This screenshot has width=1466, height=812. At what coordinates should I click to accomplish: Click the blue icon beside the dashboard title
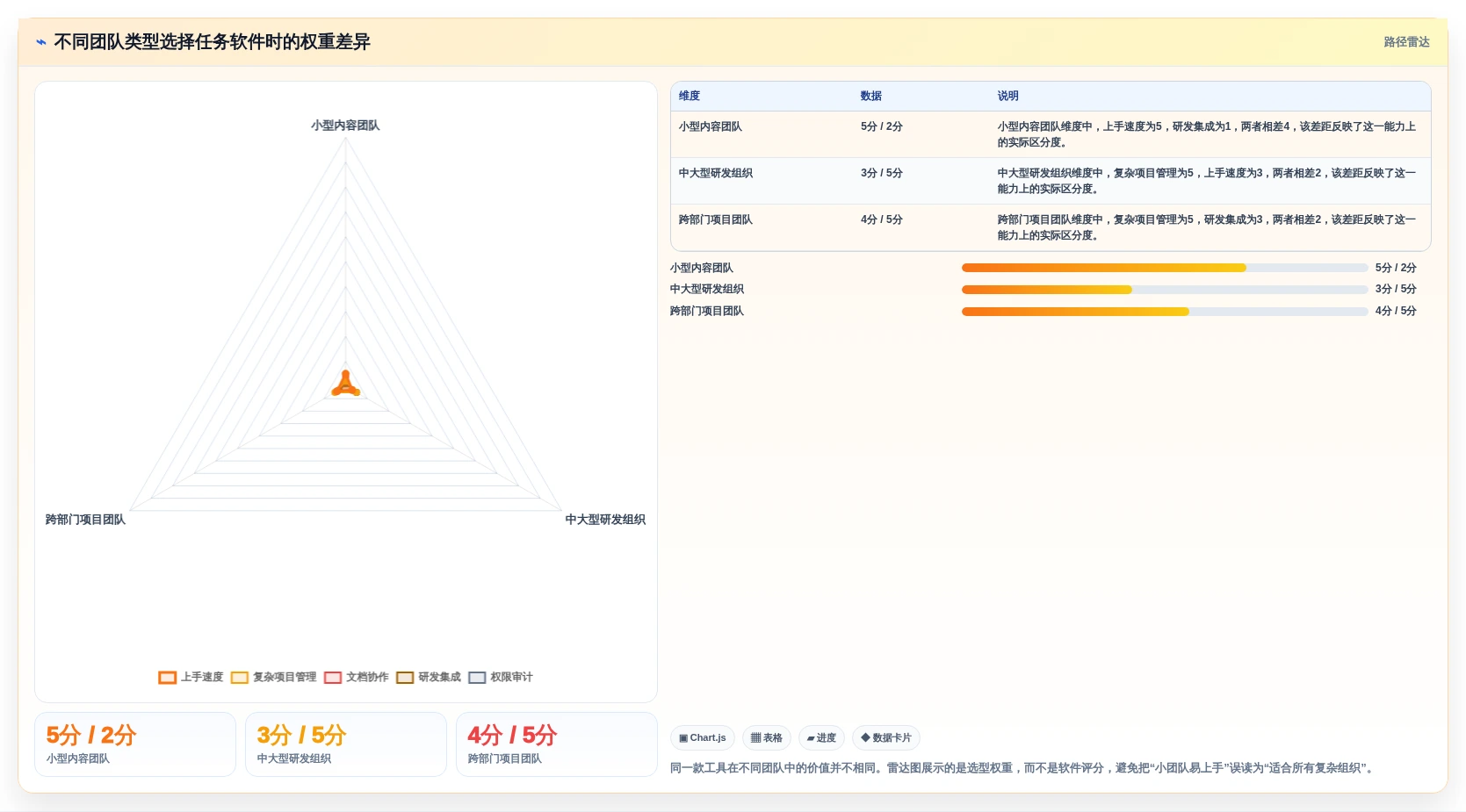click(x=40, y=42)
